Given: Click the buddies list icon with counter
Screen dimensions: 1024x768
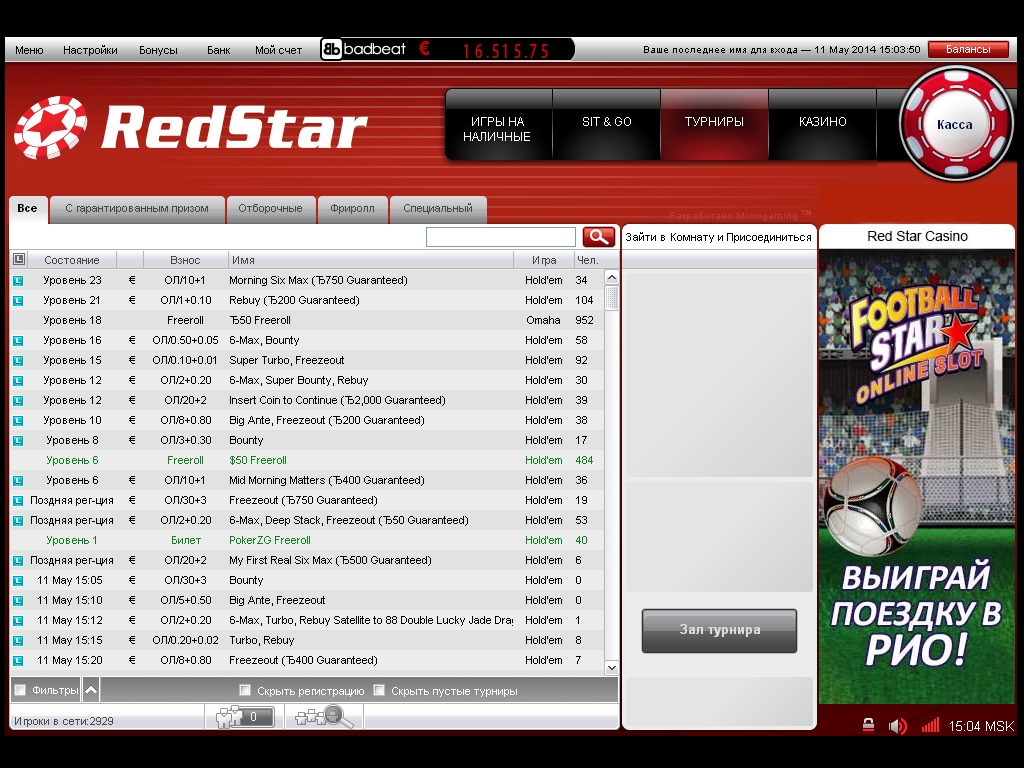Looking at the screenshot, I should click(239, 717).
